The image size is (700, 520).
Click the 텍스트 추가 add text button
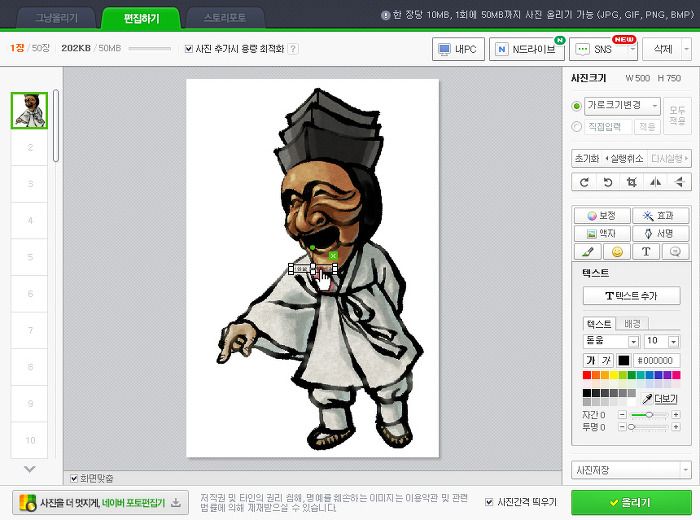tap(631, 295)
